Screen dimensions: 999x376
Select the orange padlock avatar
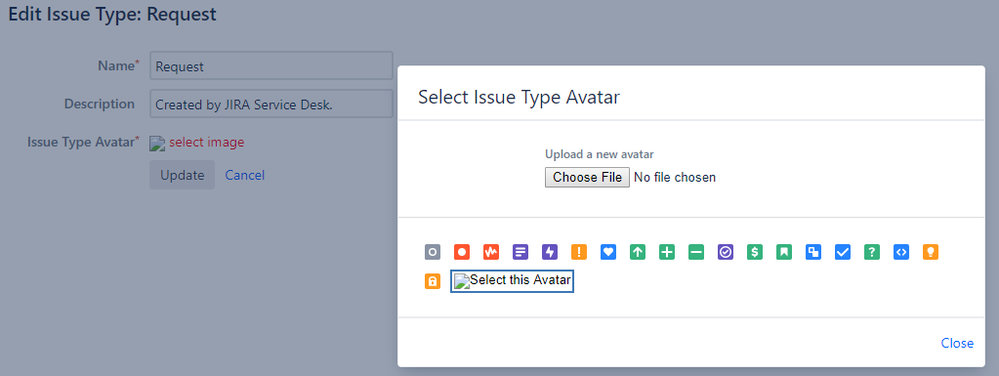pyautogui.click(x=433, y=281)
